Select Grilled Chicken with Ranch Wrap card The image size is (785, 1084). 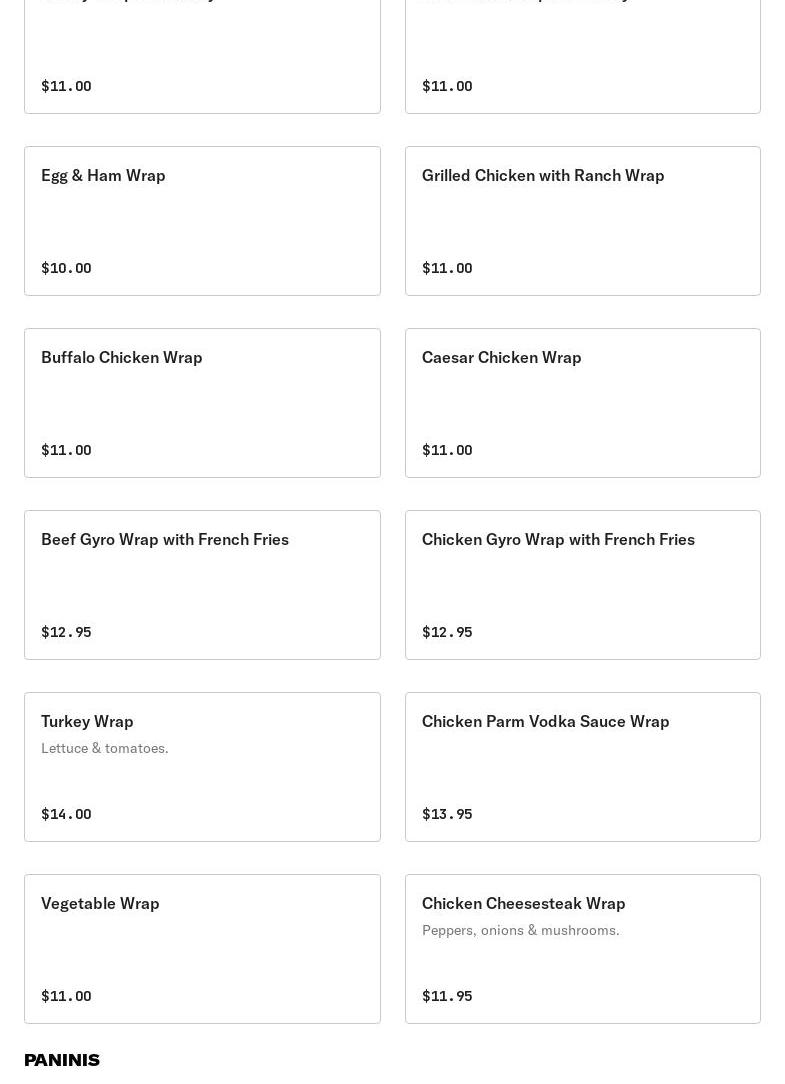click(x=582, y=221)
